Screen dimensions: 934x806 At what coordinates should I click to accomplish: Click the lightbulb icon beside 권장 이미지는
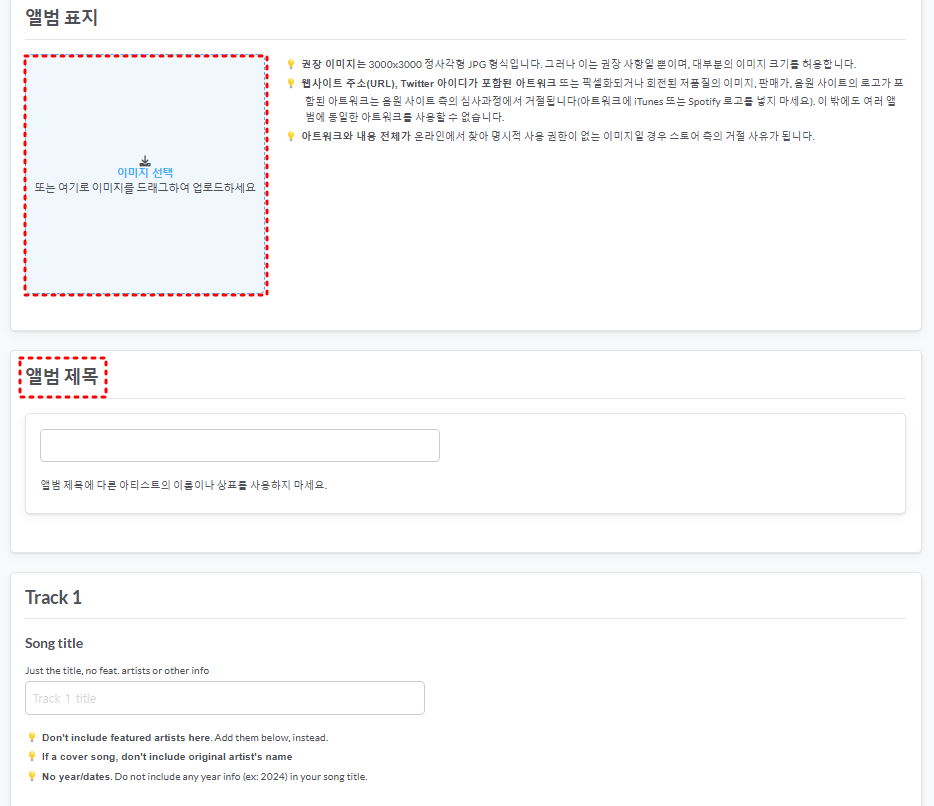point(291,64)
